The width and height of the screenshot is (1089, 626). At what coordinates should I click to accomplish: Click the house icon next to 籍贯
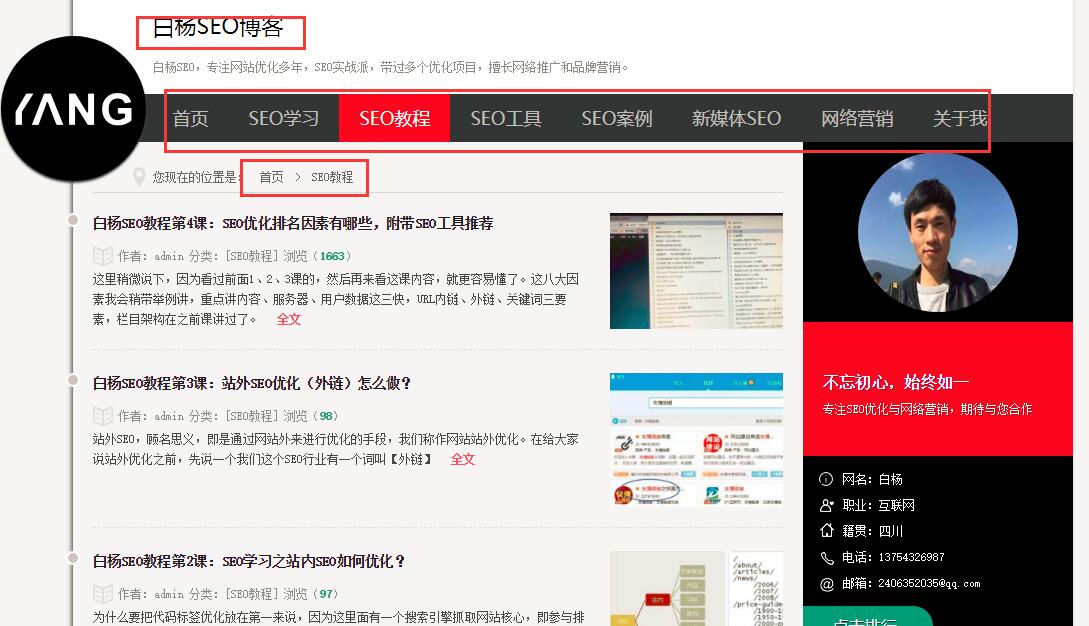pos(826,531)
